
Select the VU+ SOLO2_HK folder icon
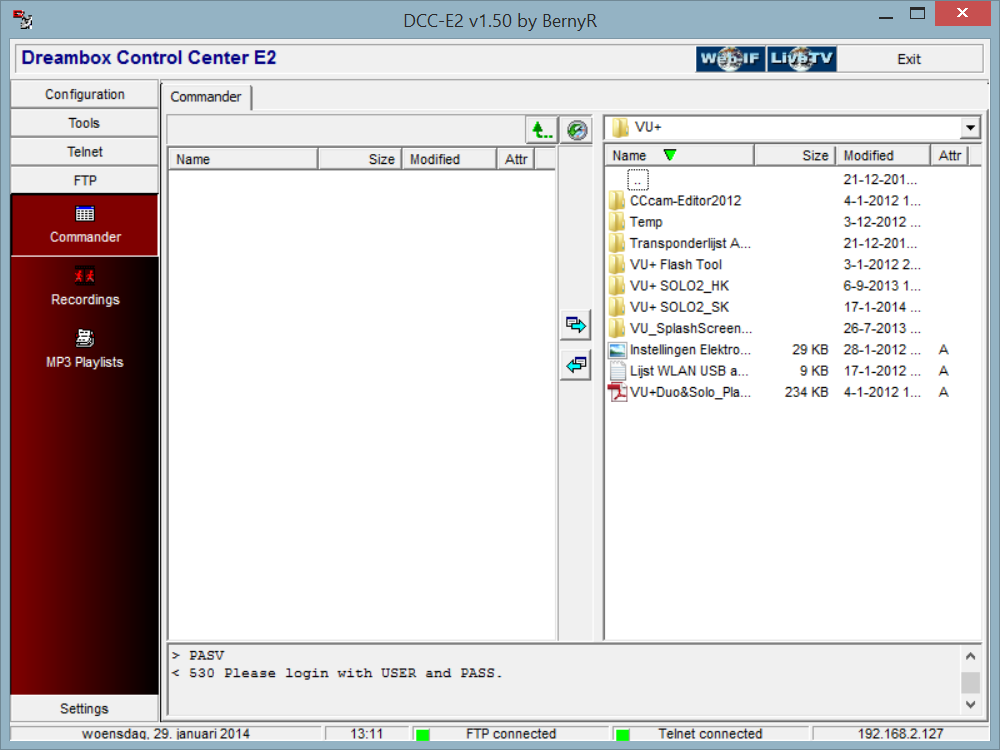click(617, 286)
